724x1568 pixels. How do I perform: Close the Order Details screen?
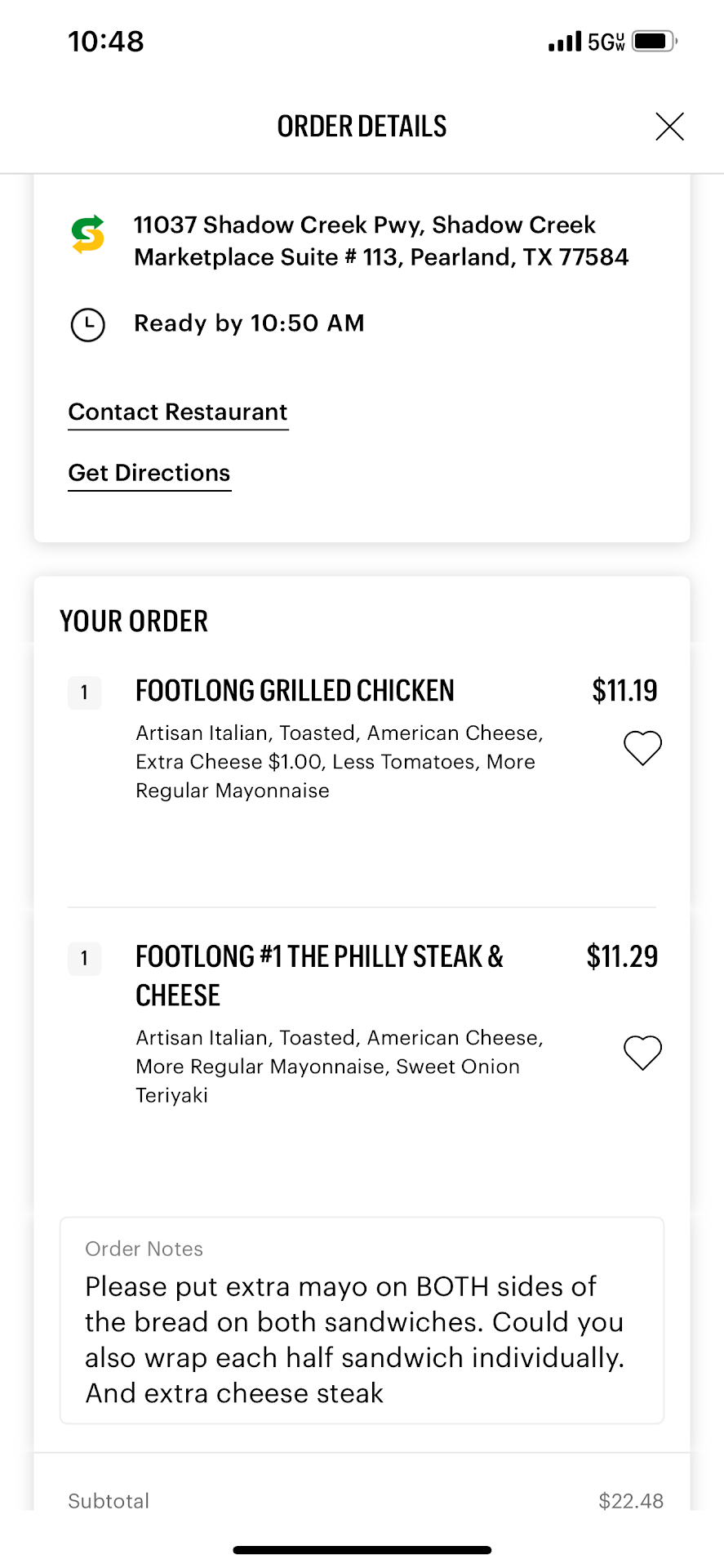pyautogui.click(x=669, y=127)
